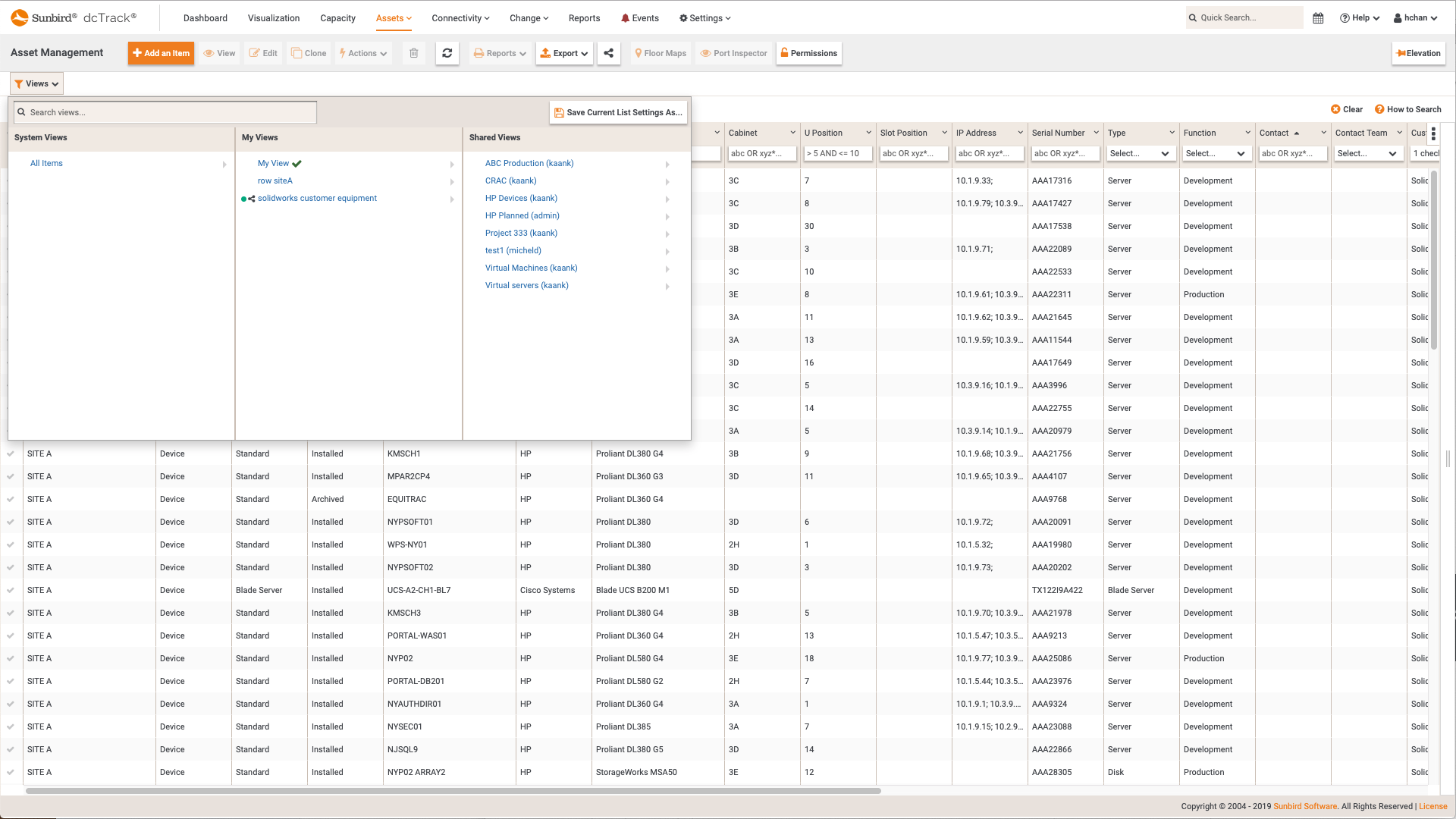1456x819 pixels.
Task: Open the Views dropdown
Action: [36, 83]
